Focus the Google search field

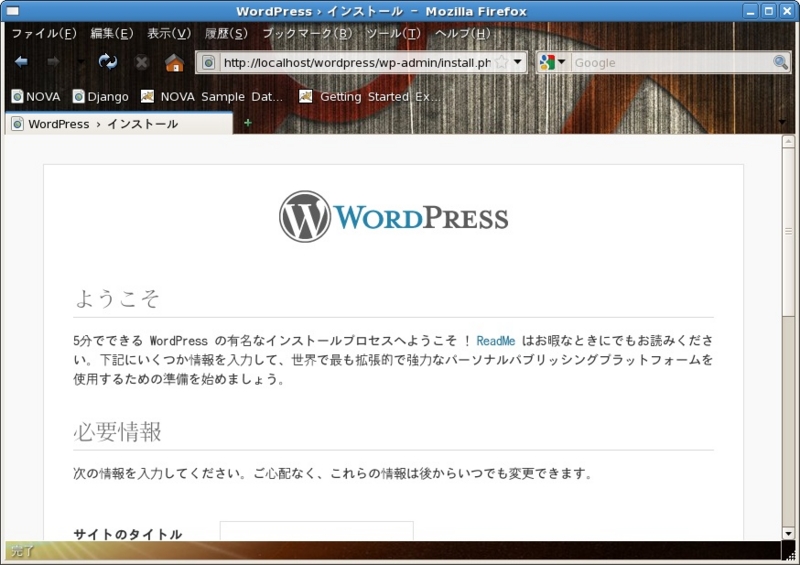672,63
